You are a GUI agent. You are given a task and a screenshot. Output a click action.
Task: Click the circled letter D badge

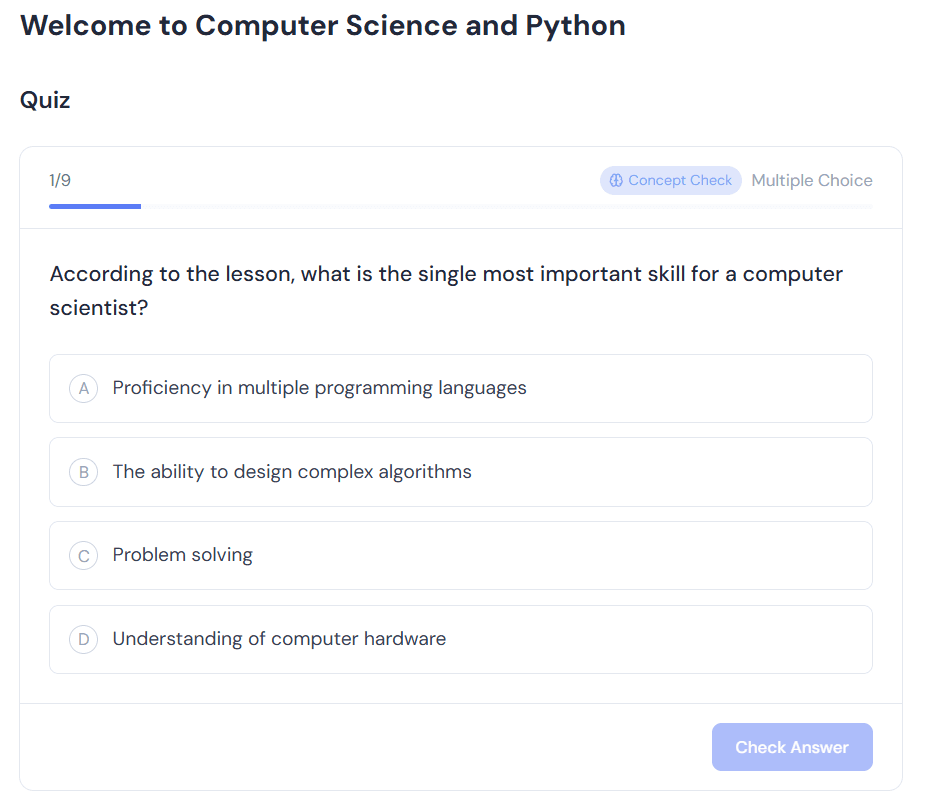[x=84, y=639]
